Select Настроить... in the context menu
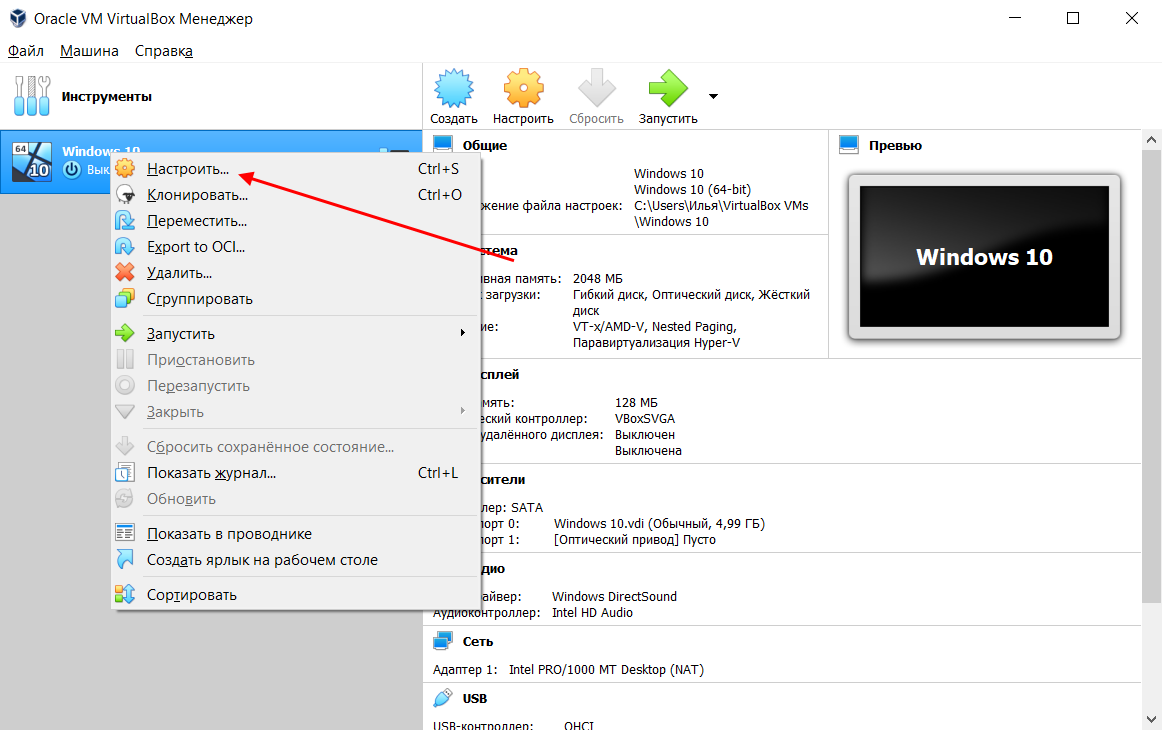 pos(188,169)
